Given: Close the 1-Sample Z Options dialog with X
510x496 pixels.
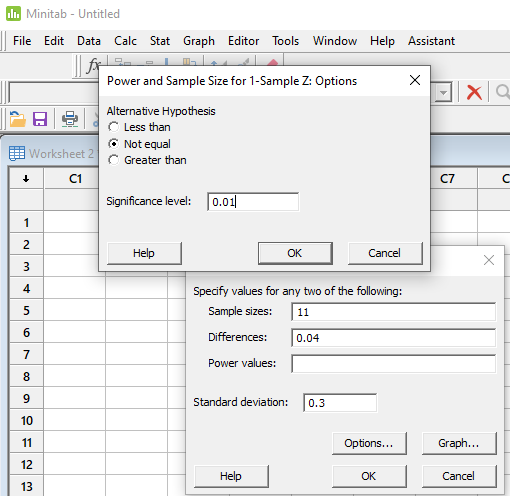Looking at the screenshot, I should 415,80.
